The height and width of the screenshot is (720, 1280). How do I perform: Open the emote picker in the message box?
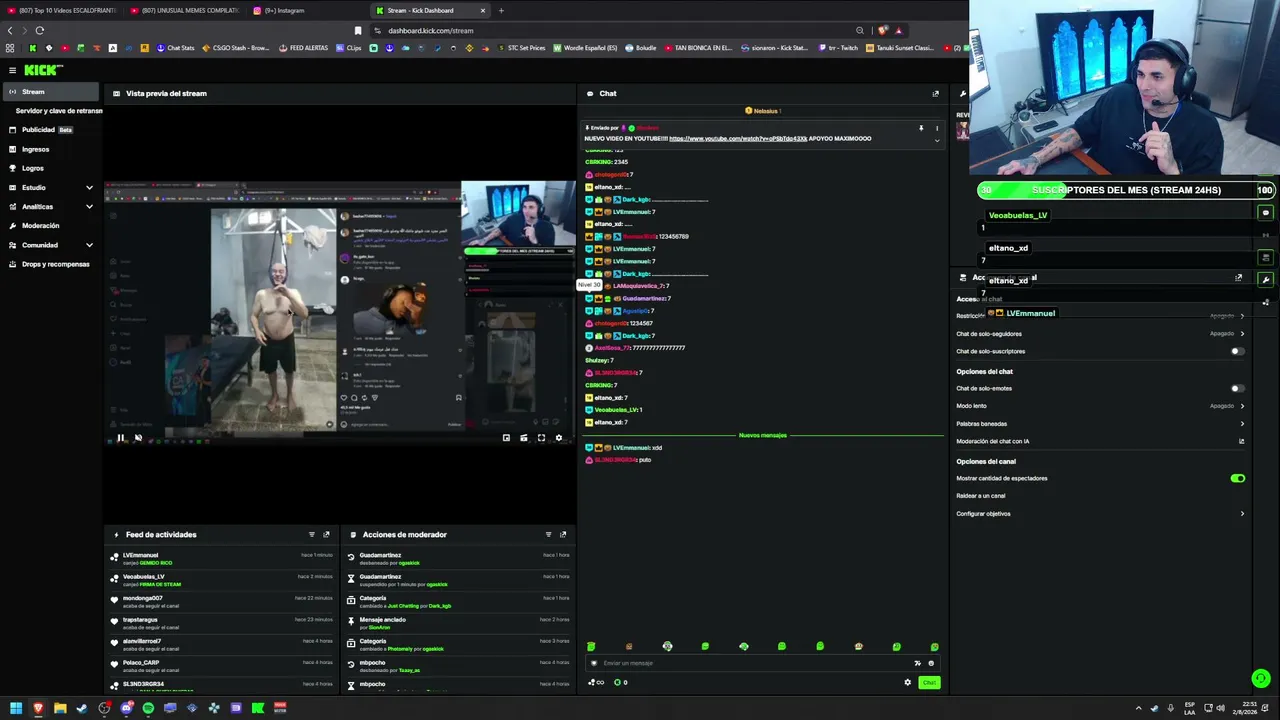click(931, 663)
